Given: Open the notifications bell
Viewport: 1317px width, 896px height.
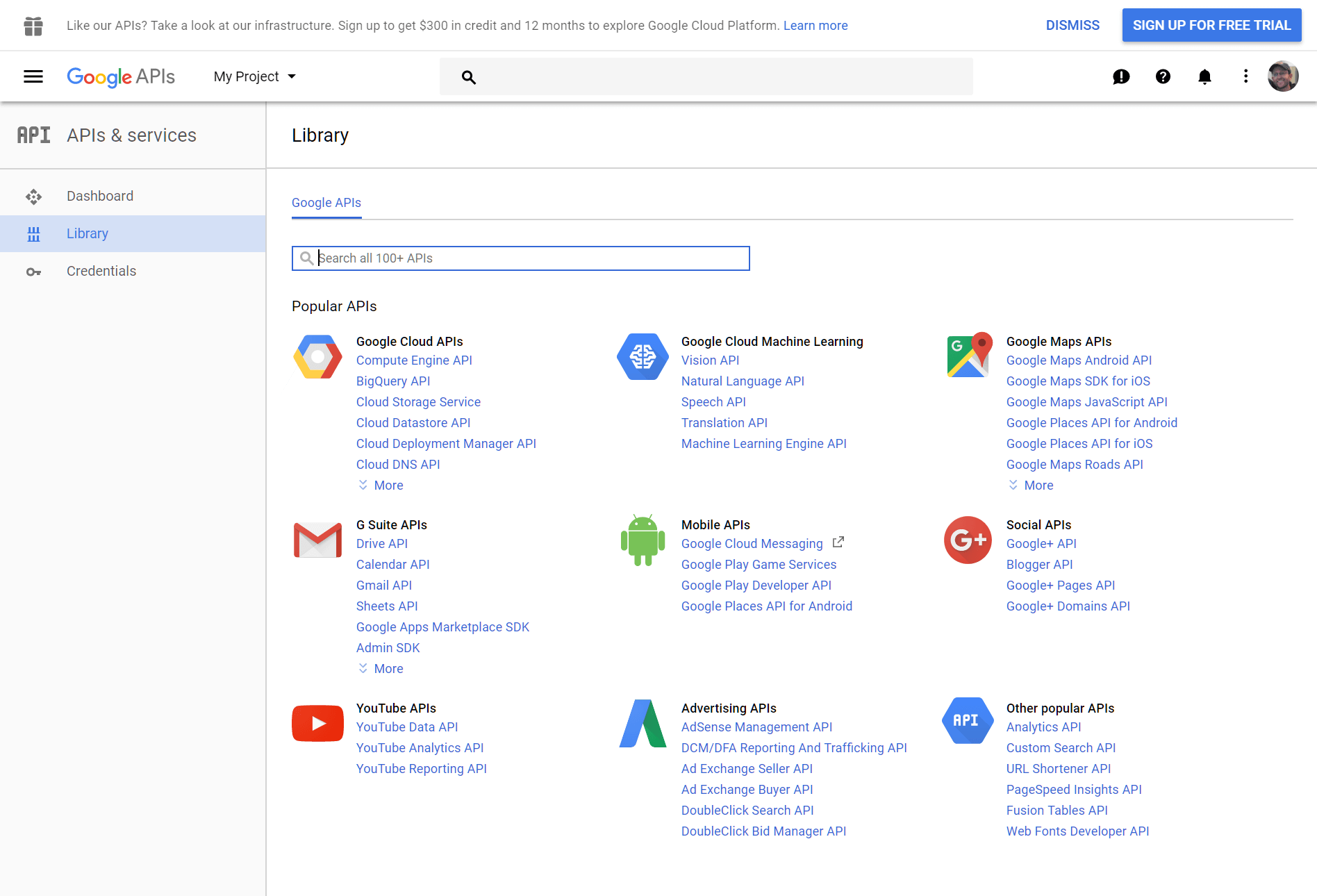Looking at the screenshot, I should 1204,76.
